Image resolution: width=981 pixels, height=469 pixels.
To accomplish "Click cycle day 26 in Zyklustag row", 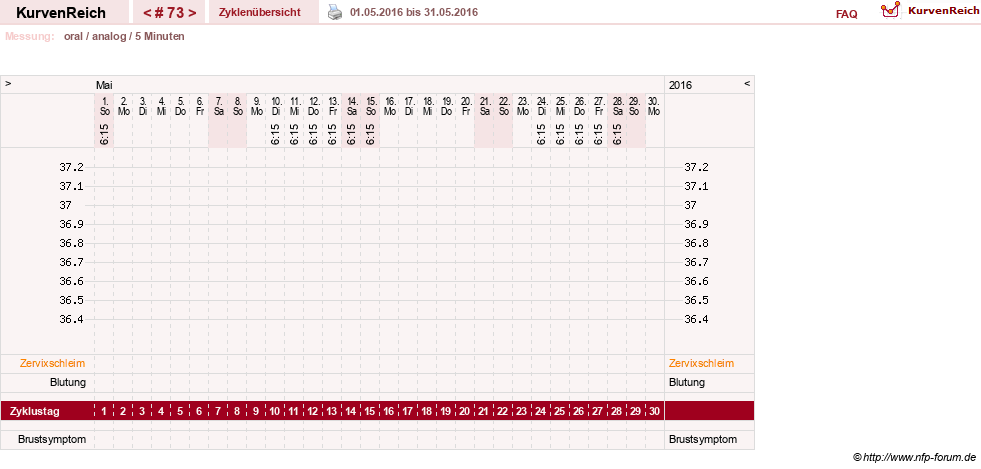I will pyautogui.click(x=580, y=411).
